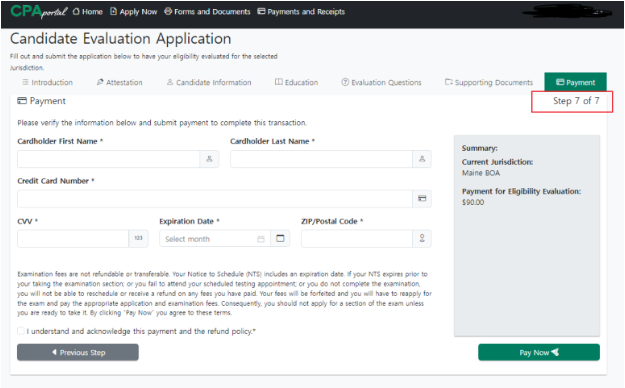Click the 123 icon beside CVV field
The image size is (625, 388).
138,238
